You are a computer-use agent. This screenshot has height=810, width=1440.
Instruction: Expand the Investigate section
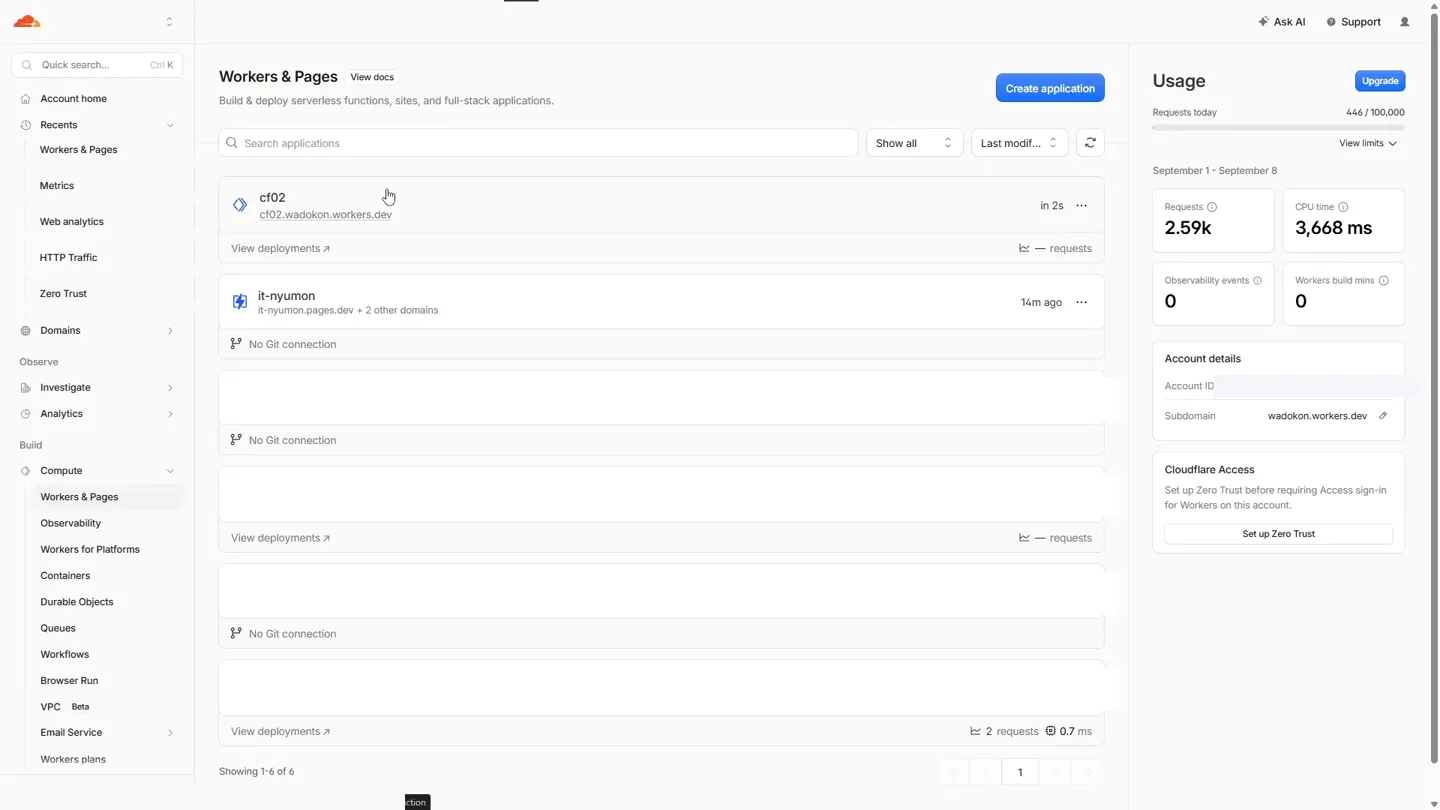[170, 388]
